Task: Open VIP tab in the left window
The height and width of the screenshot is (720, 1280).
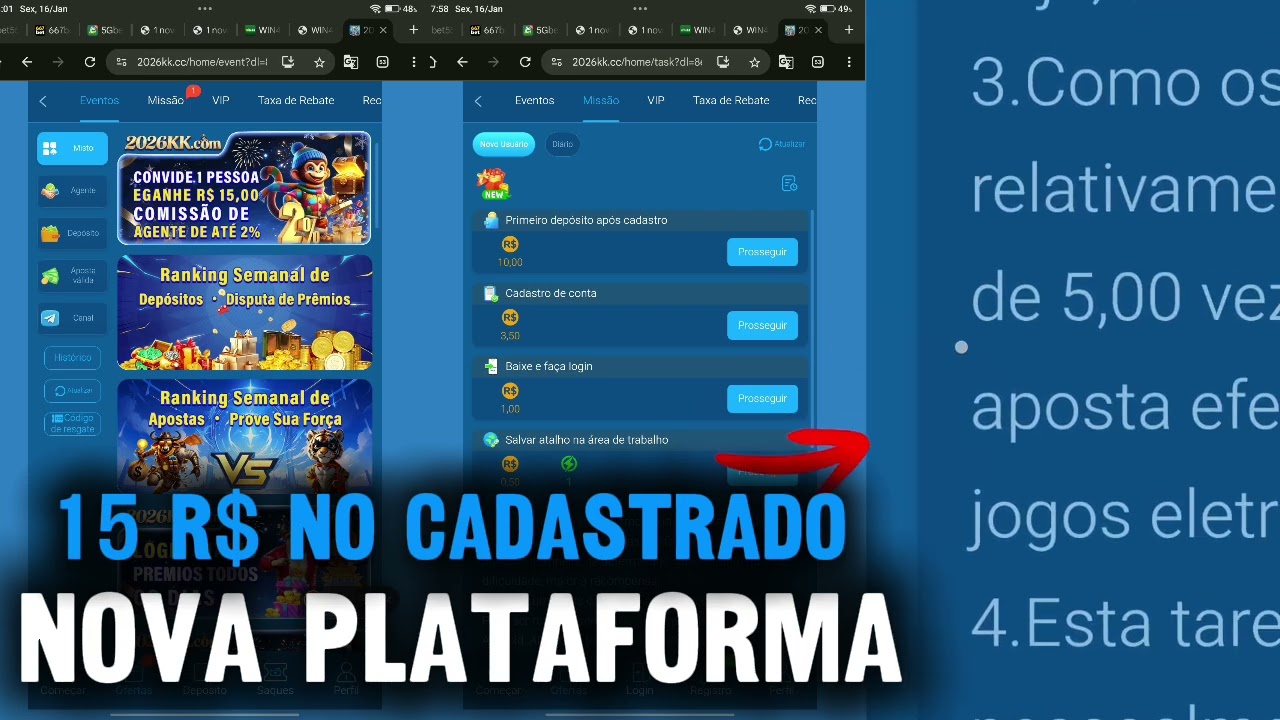Action: pyautogui.click(x=221, y=100)
